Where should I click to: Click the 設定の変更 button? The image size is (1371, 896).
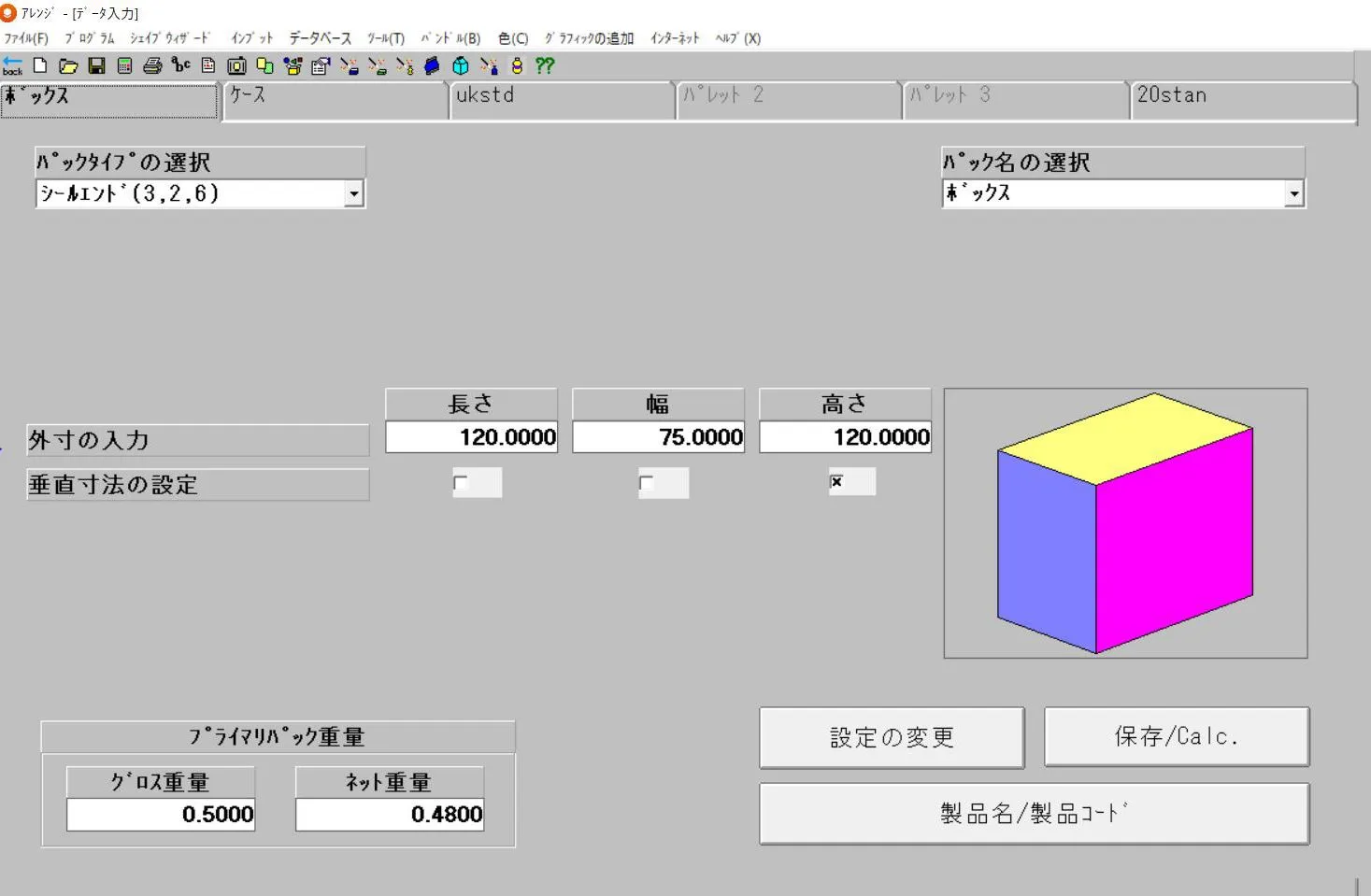tap(892, 737)
